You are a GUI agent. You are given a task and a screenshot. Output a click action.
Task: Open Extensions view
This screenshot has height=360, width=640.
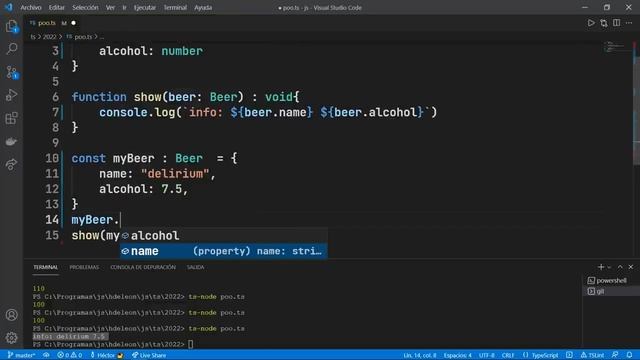(x=11, y=118)
